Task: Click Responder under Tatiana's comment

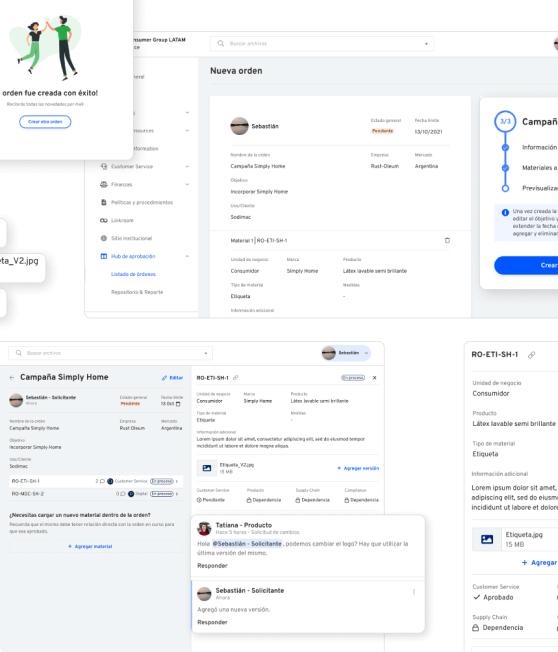Action: pyautogui.click(x=212, y=566)
